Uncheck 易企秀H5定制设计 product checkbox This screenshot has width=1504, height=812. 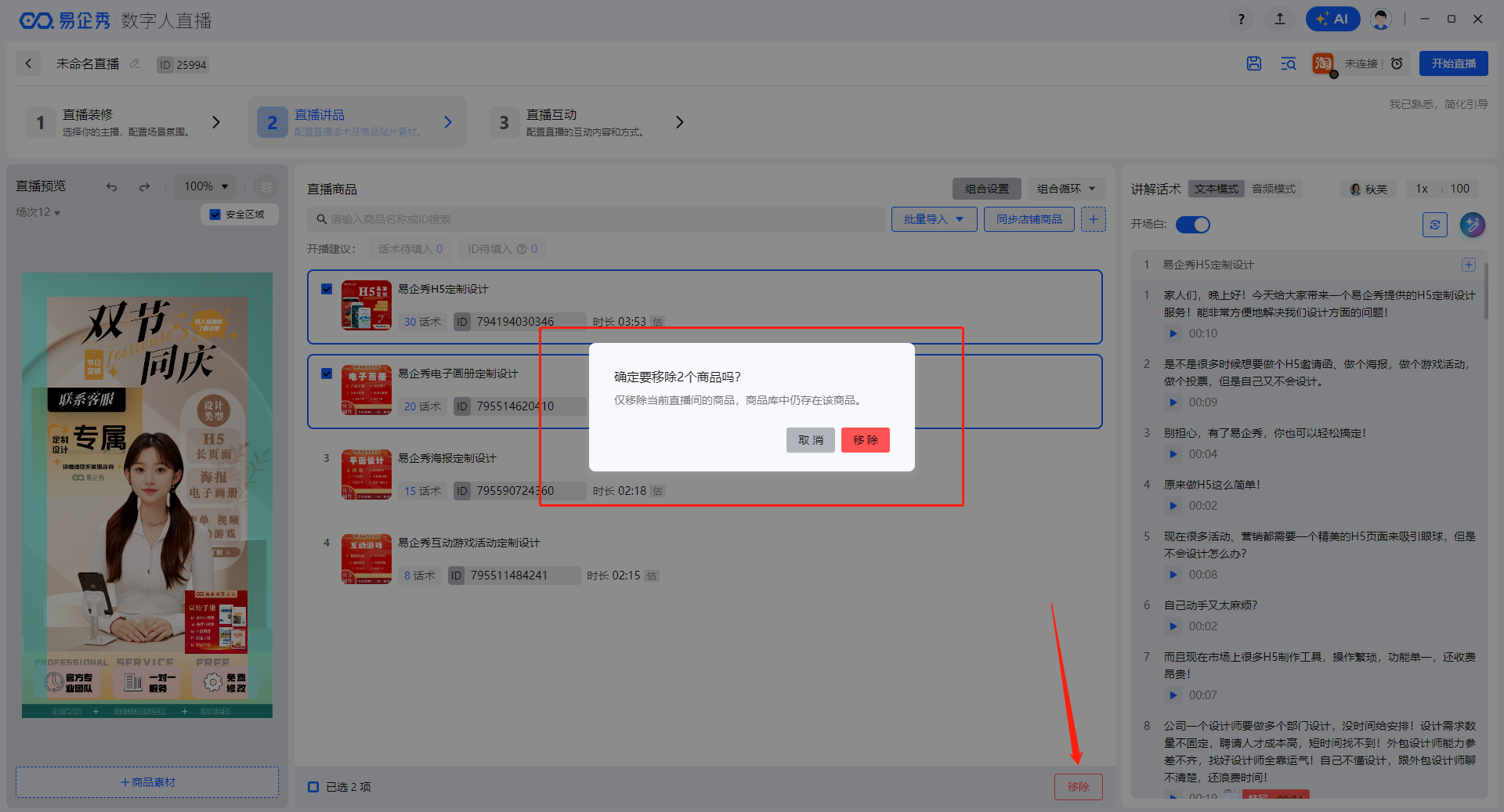click(x=327, y=289)
